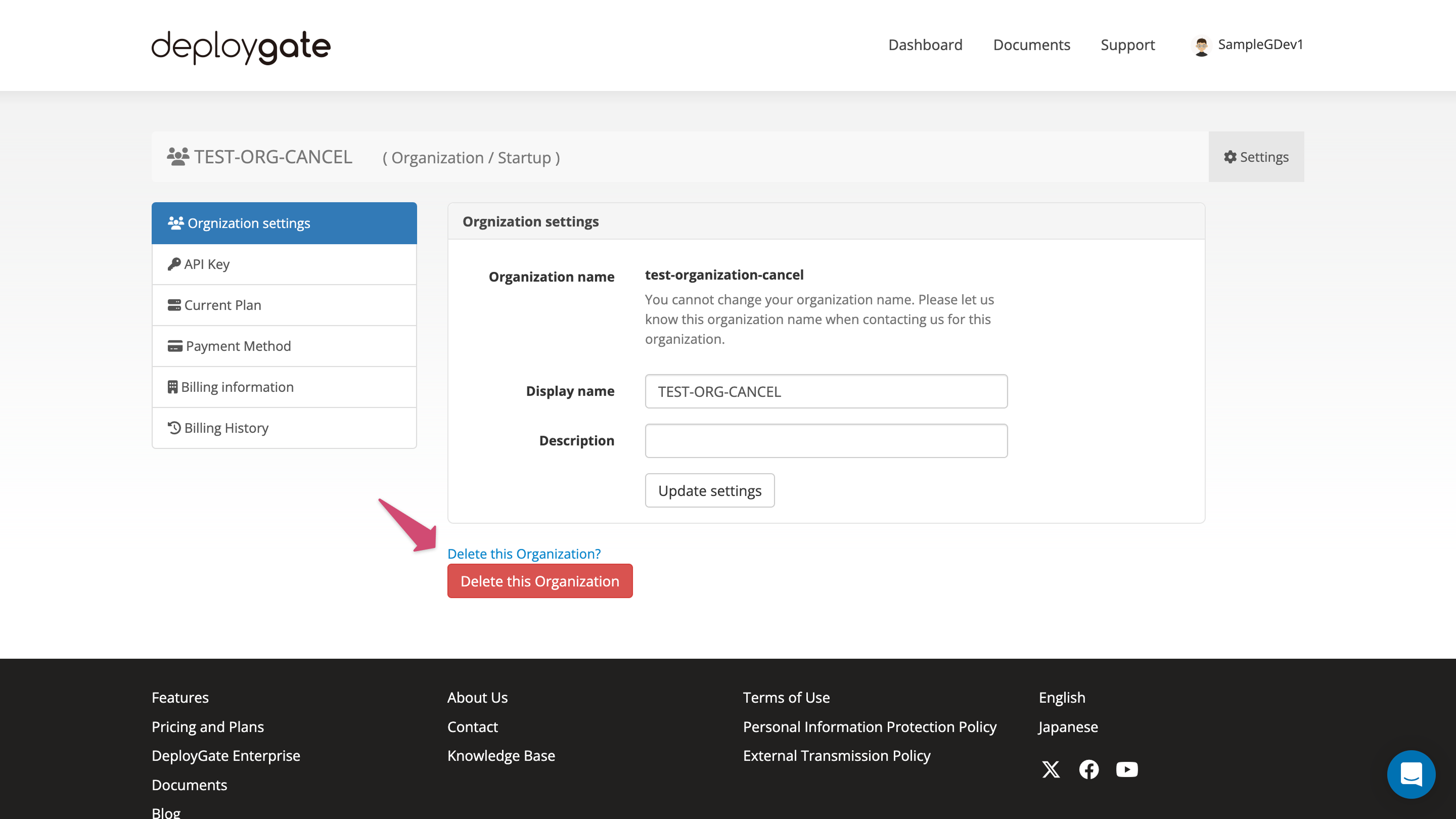Open the X social media icon
Image resolution: width=1456 pixels, height=819 pixels.
1051,769
